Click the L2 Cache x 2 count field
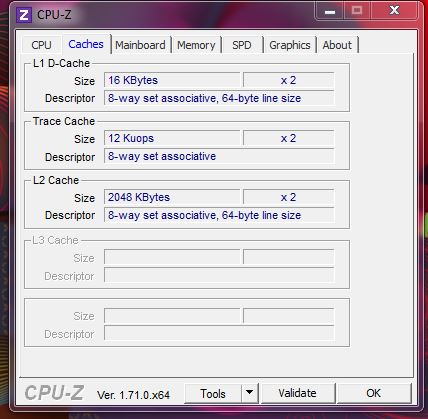This screenshot has height=419, width=428. [289, 197]
